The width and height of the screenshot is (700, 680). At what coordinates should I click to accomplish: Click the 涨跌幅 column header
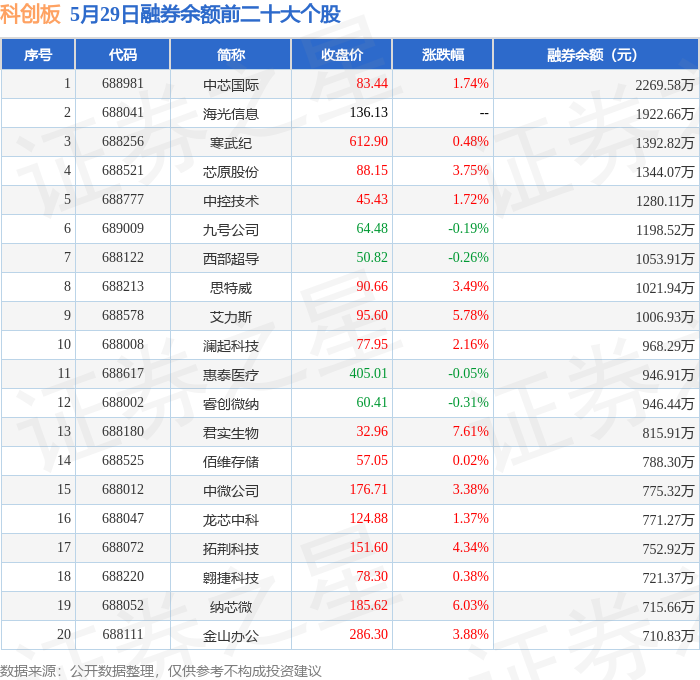coord(443,54)
